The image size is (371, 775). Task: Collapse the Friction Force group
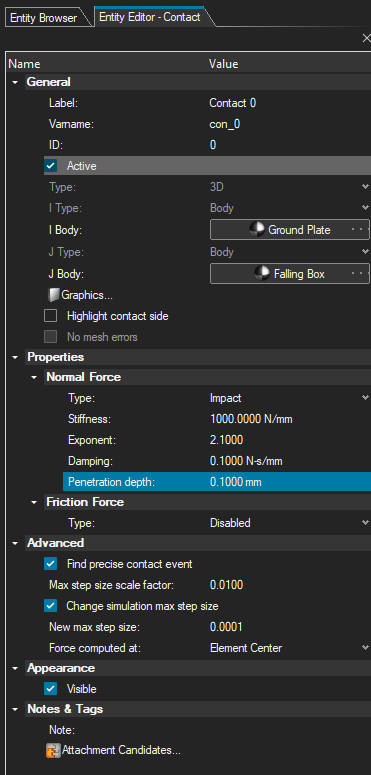[x=34, y=502]
